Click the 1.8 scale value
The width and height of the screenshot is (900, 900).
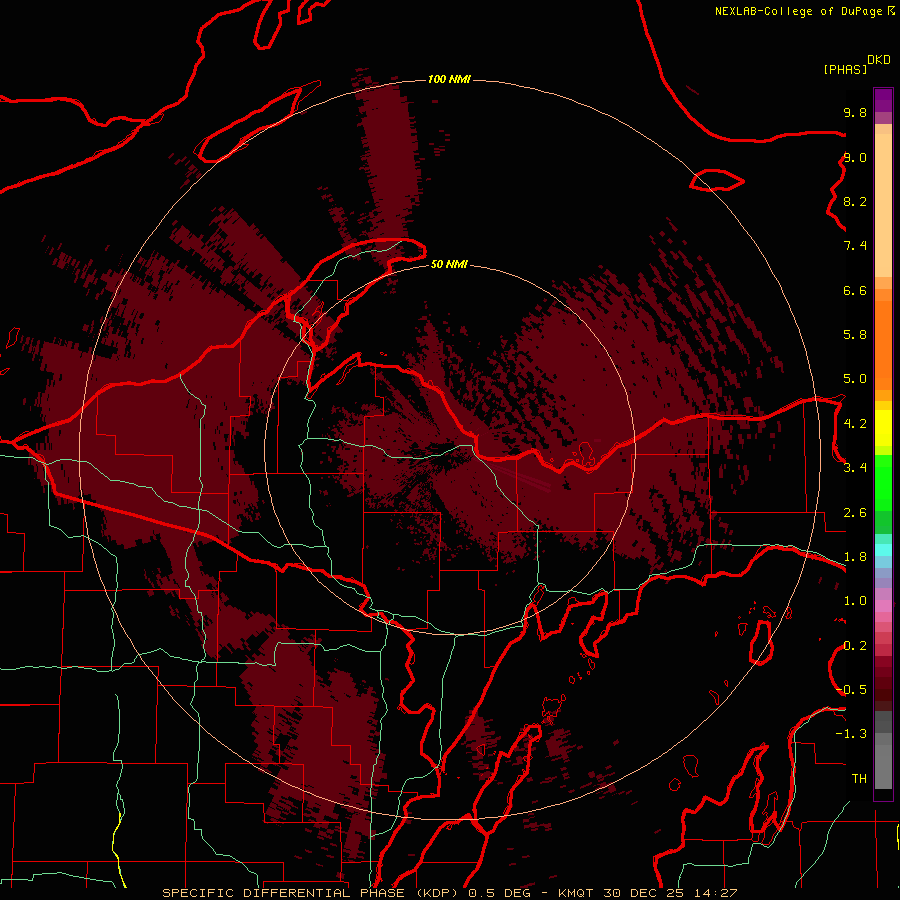[855, 557]
